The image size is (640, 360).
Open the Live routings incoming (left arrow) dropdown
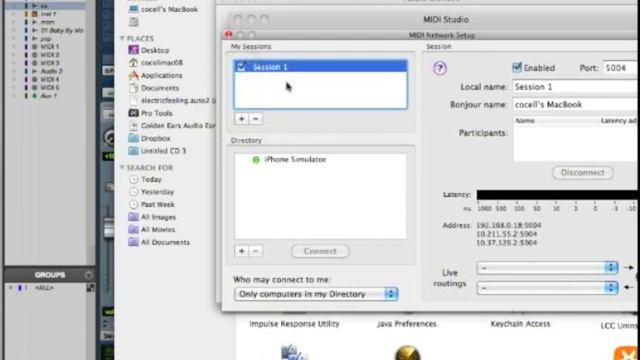(547, 288)
